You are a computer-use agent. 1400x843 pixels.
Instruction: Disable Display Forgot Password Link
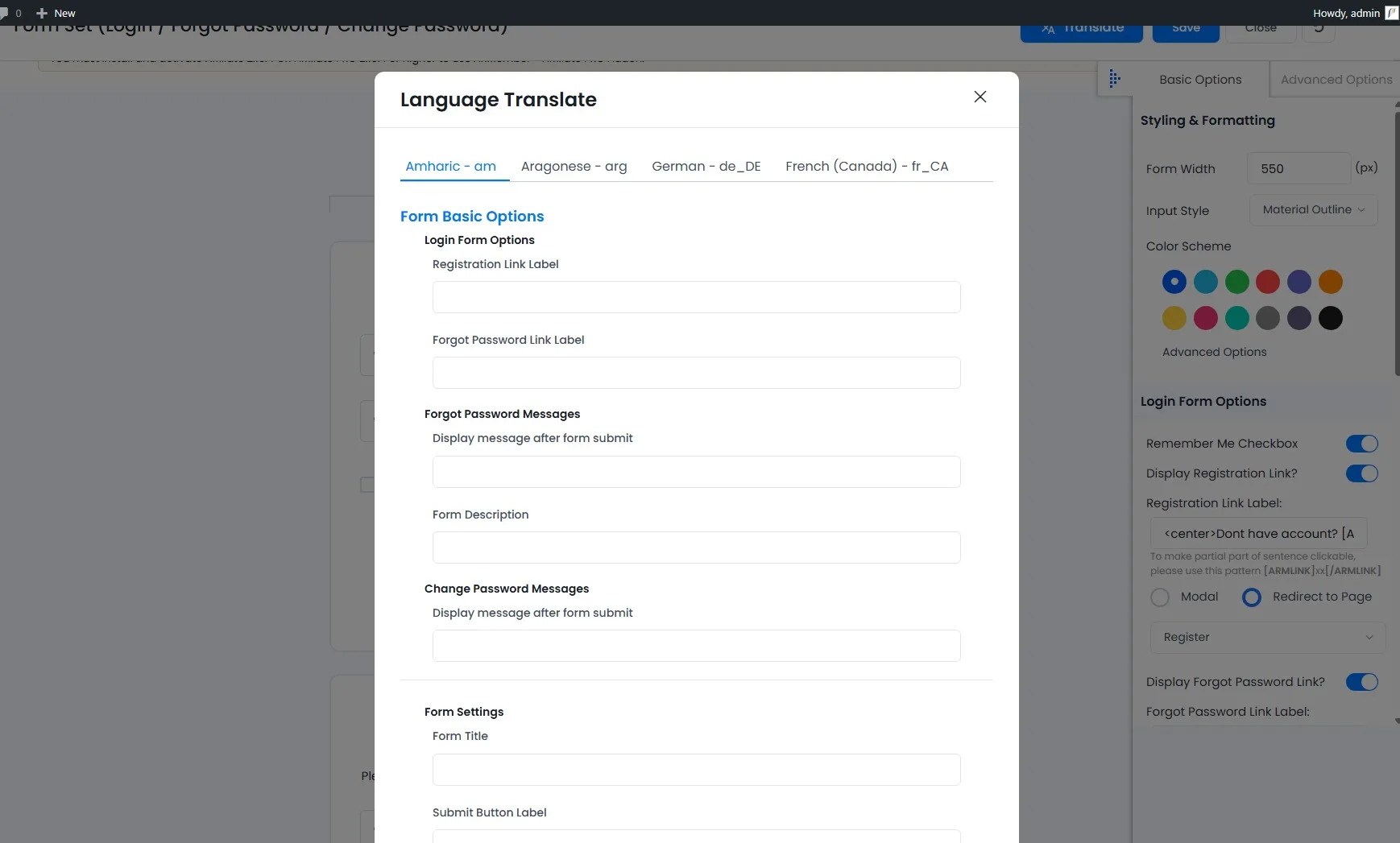[x=1361, y=682]
